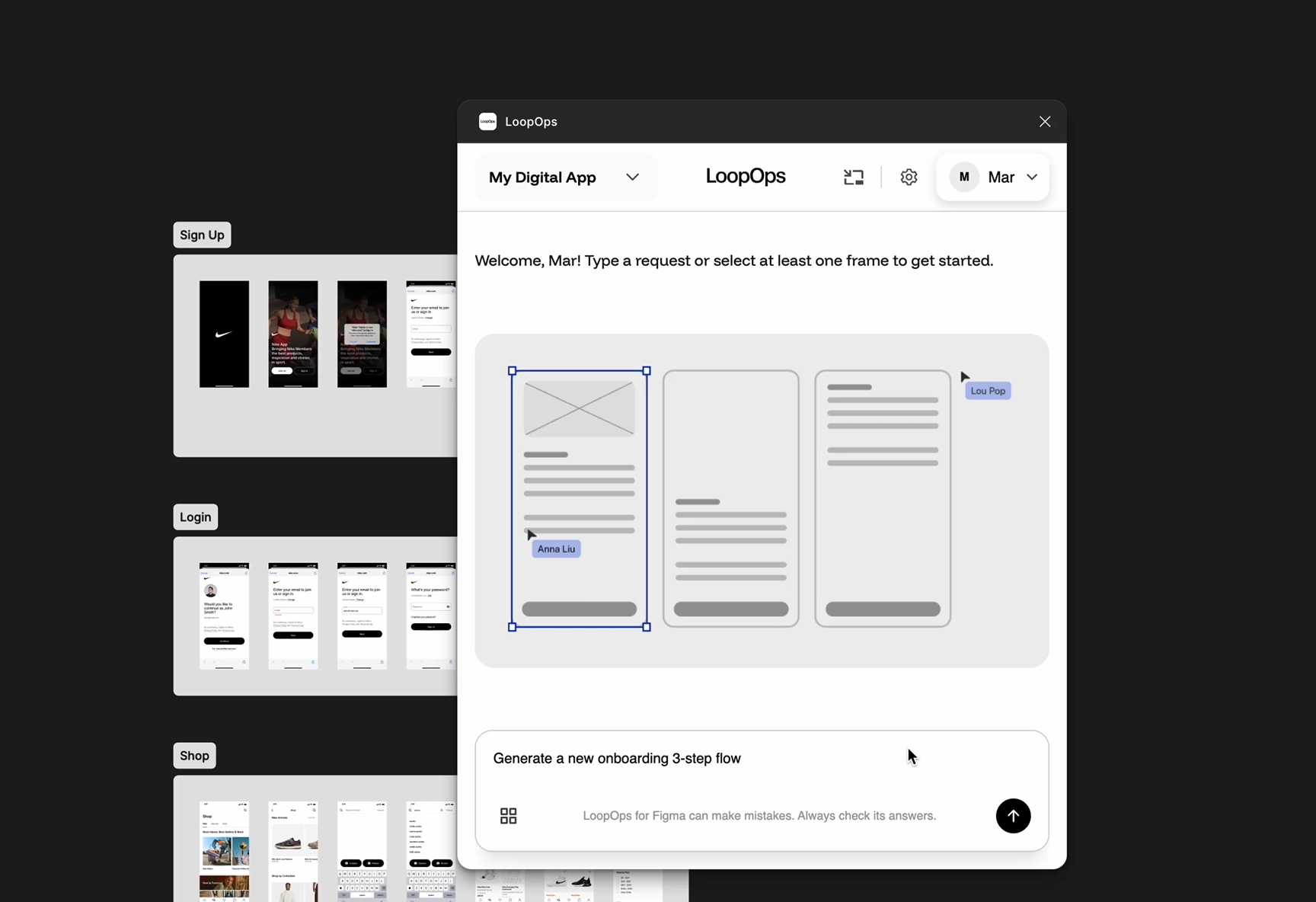The height and width of the screenshot is (902, 1316).
Task: Close the LoopOps plugin window
Action: [x=1045, y=122]
